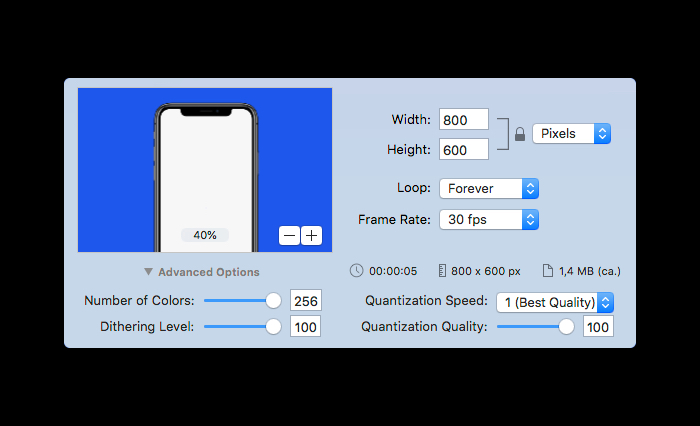The image size is (700, 426).
Task: Click the Frame Rate label
Action: pyautogui.click(x=394, y=220)
